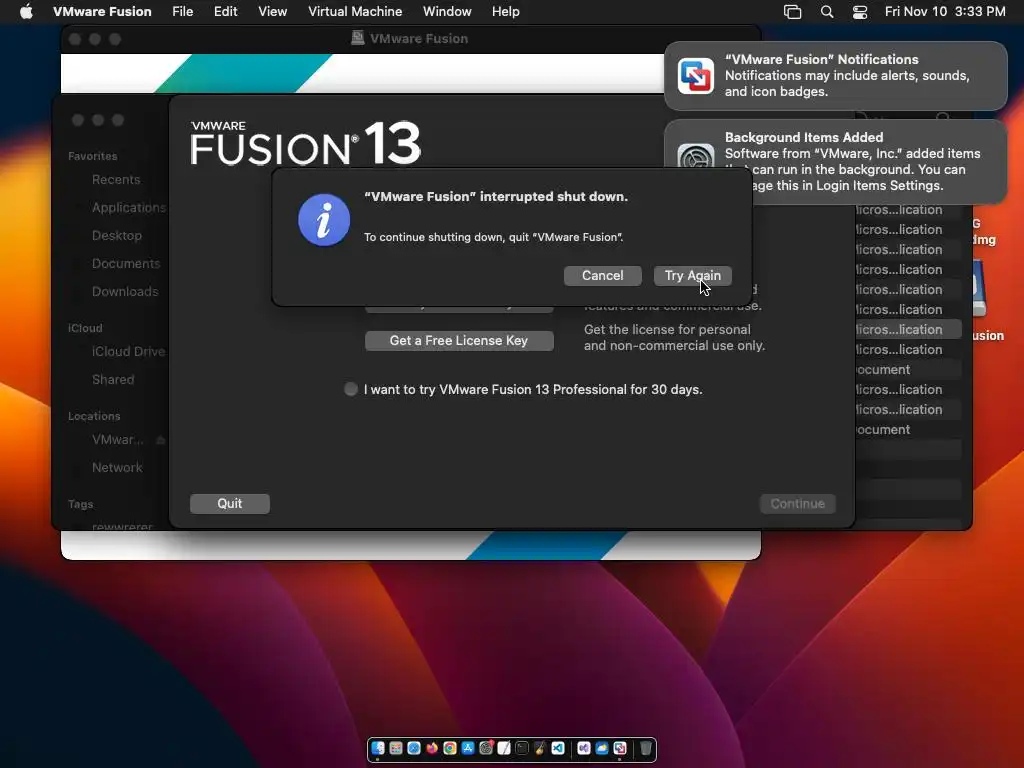Open the Window menu
This screenshot has height=768, width=1024.
click(x=447, y=11)
